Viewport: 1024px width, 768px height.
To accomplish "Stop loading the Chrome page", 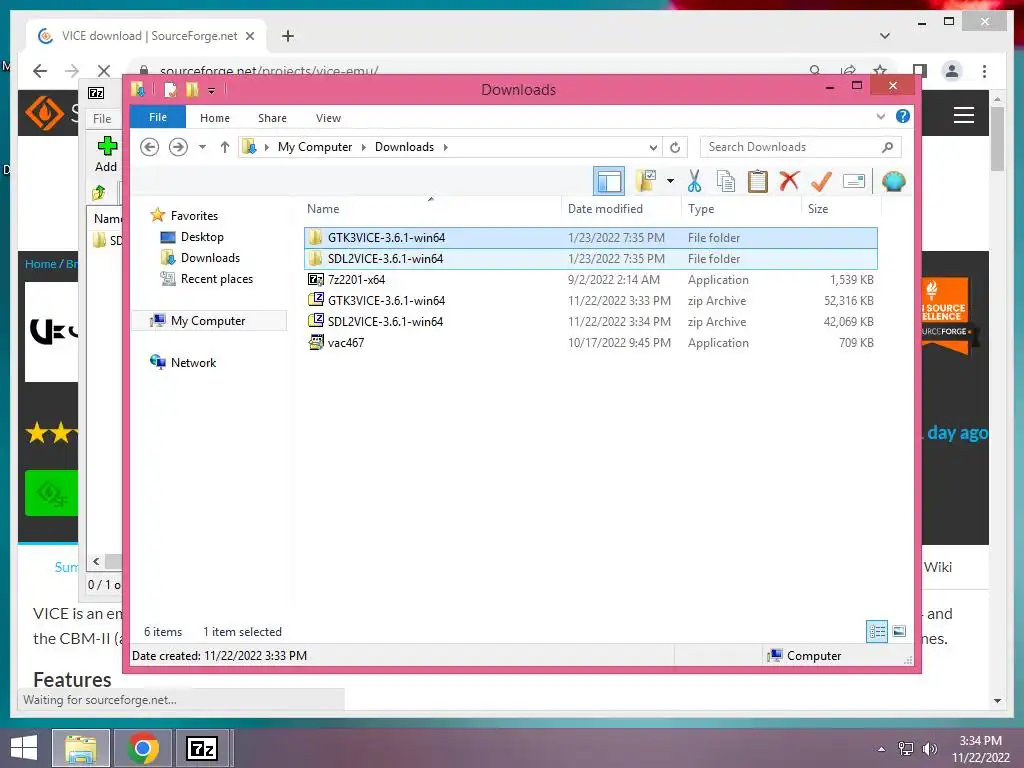I will pyautogui.click(x=103, y=70).
